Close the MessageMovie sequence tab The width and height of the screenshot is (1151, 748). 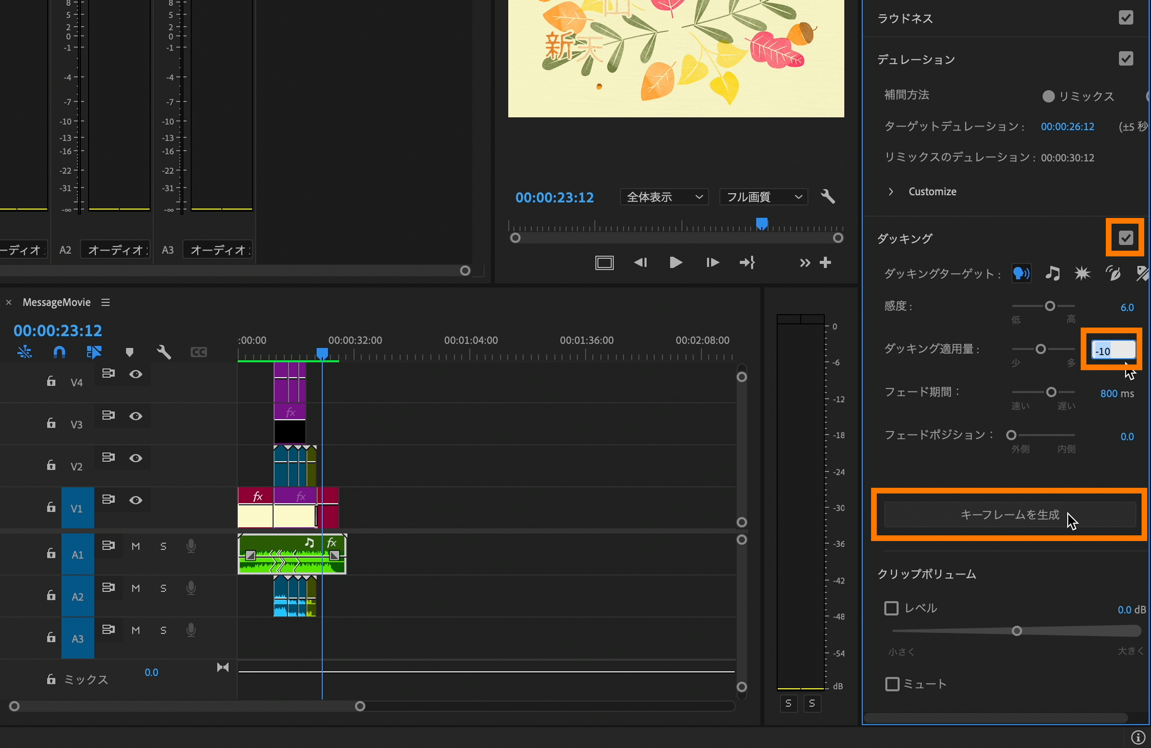point(9,302)
